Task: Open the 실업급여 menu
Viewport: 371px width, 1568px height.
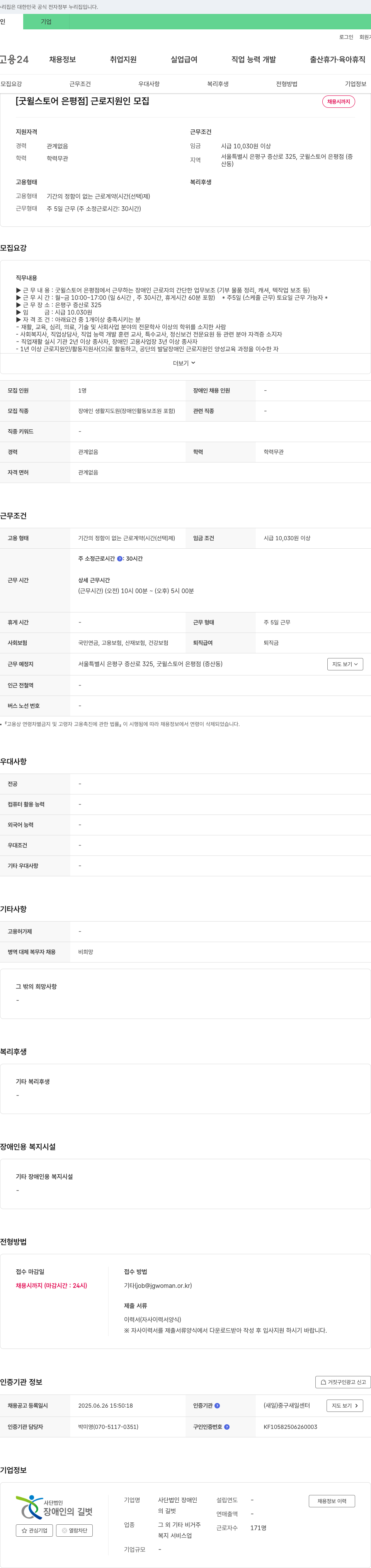Action: pos(184,60)
